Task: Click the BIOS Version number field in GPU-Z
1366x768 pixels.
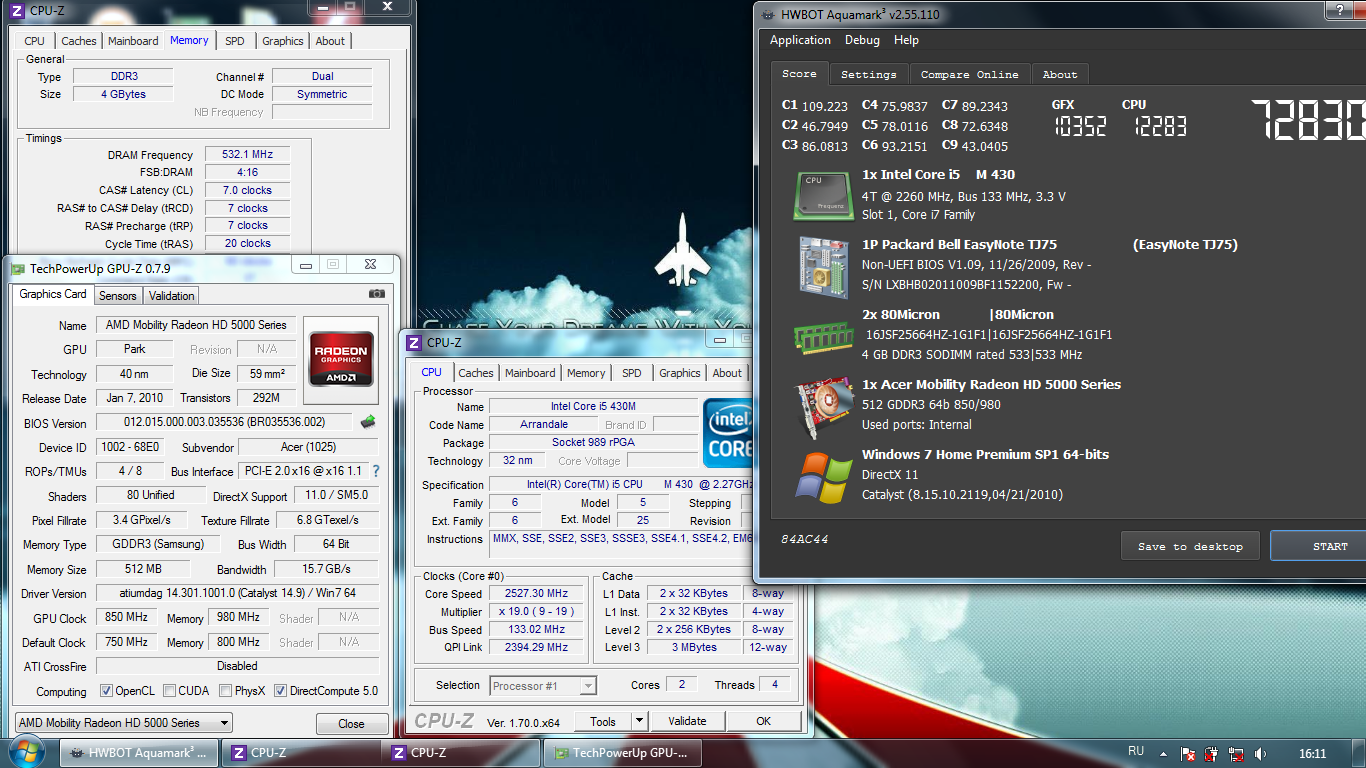Action: [x=224, y=422]
